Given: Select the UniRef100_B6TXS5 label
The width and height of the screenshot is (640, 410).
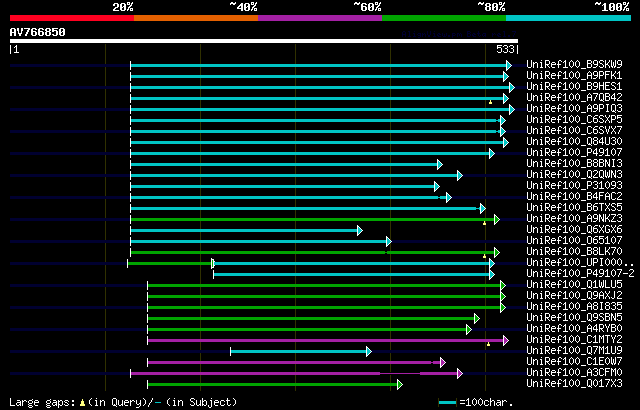Looking at the screenshot, I should click(x=574, y=208).
